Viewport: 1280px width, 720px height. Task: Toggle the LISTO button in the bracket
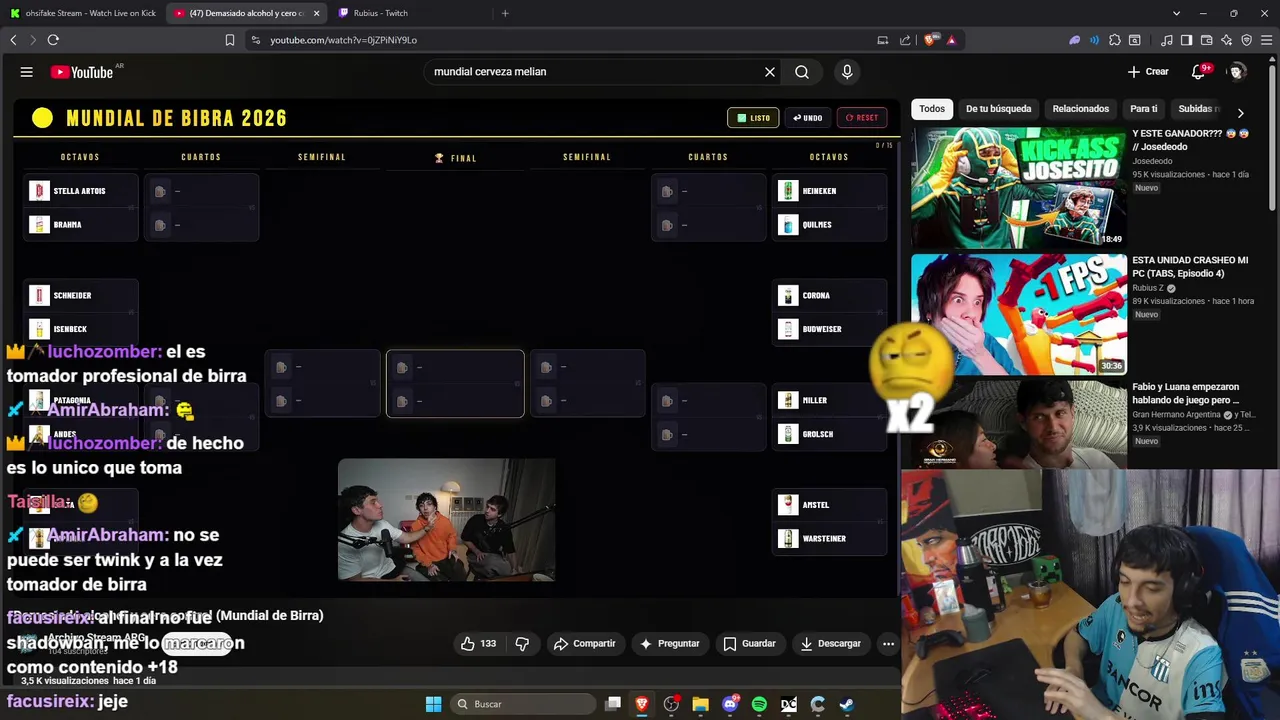(753, 118)
